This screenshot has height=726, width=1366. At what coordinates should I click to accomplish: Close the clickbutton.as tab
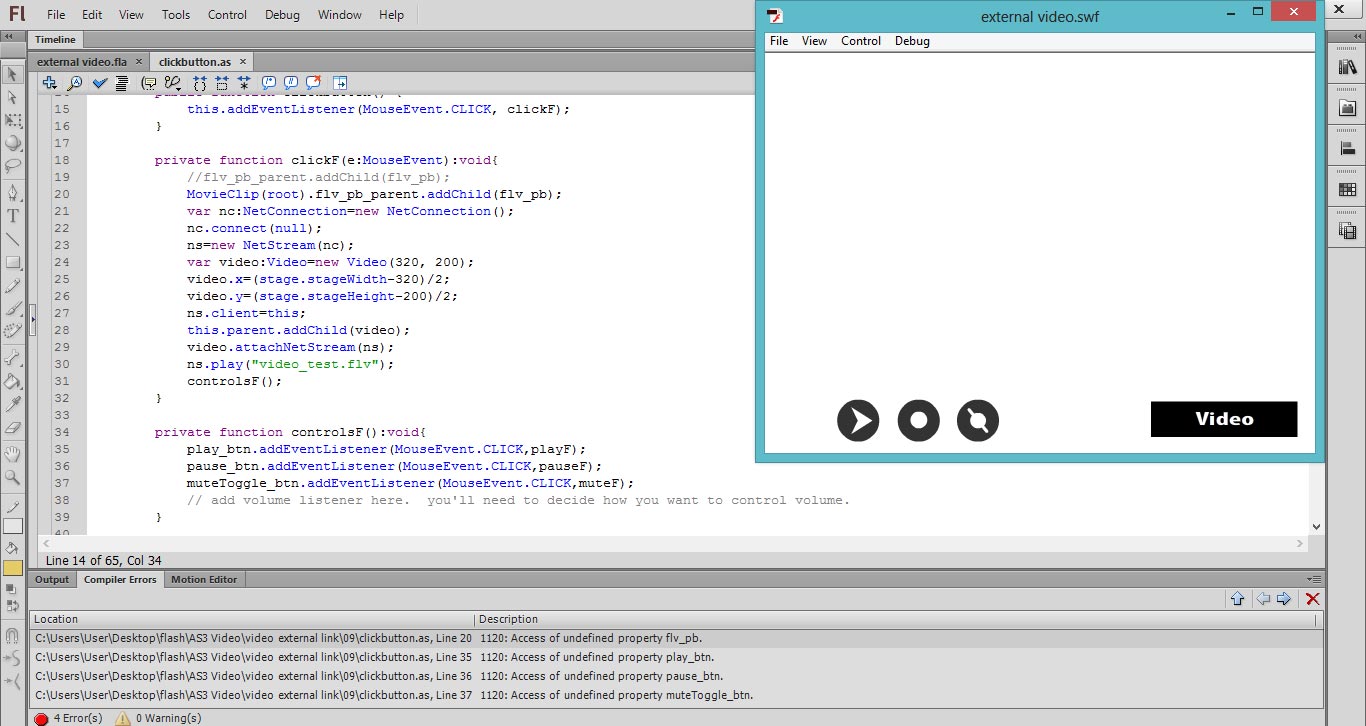(x=242, y=62)
